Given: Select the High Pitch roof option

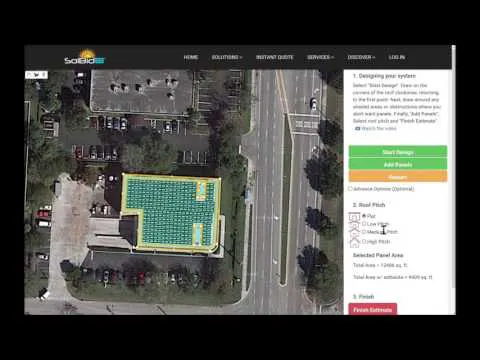Looking at the screenshot, I should pos(364,241).
